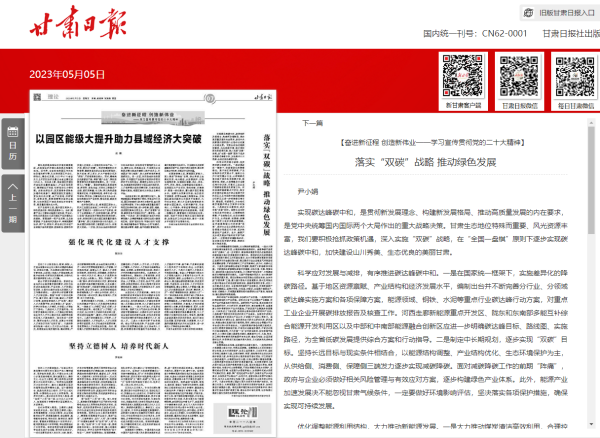The image size is (600, 438).
Task: Click the article panel scrollbar thumb
Action: (591, 180)
